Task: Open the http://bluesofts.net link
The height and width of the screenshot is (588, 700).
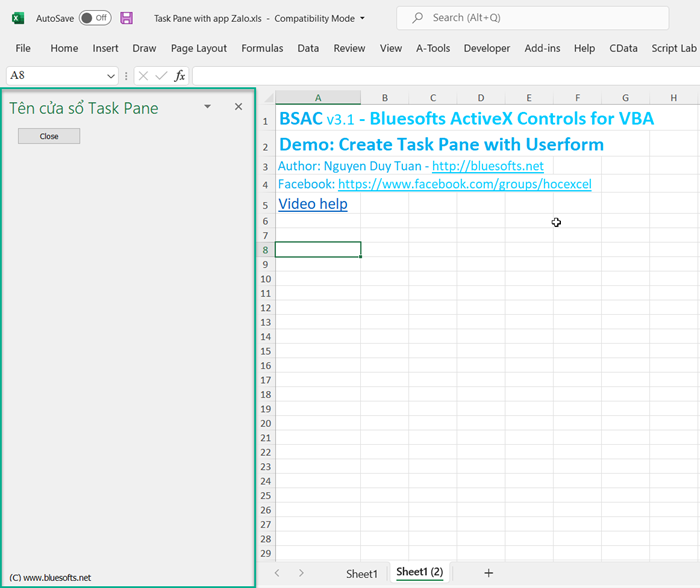Action: tap(488, 166)
